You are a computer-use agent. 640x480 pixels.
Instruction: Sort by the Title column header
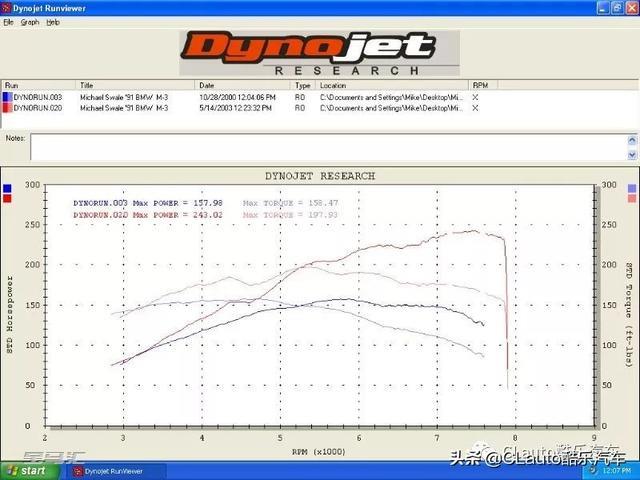tap(135, 85)
